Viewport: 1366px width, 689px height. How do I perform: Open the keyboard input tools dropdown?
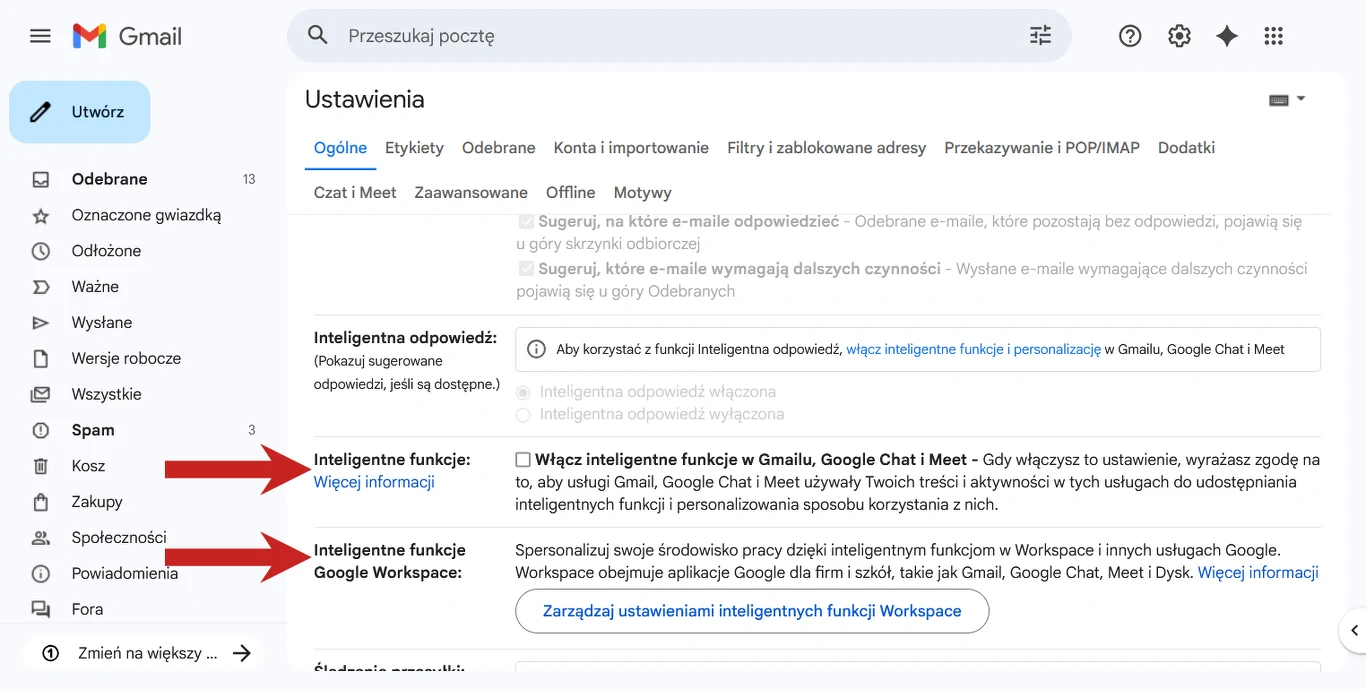click(1287, 99)
